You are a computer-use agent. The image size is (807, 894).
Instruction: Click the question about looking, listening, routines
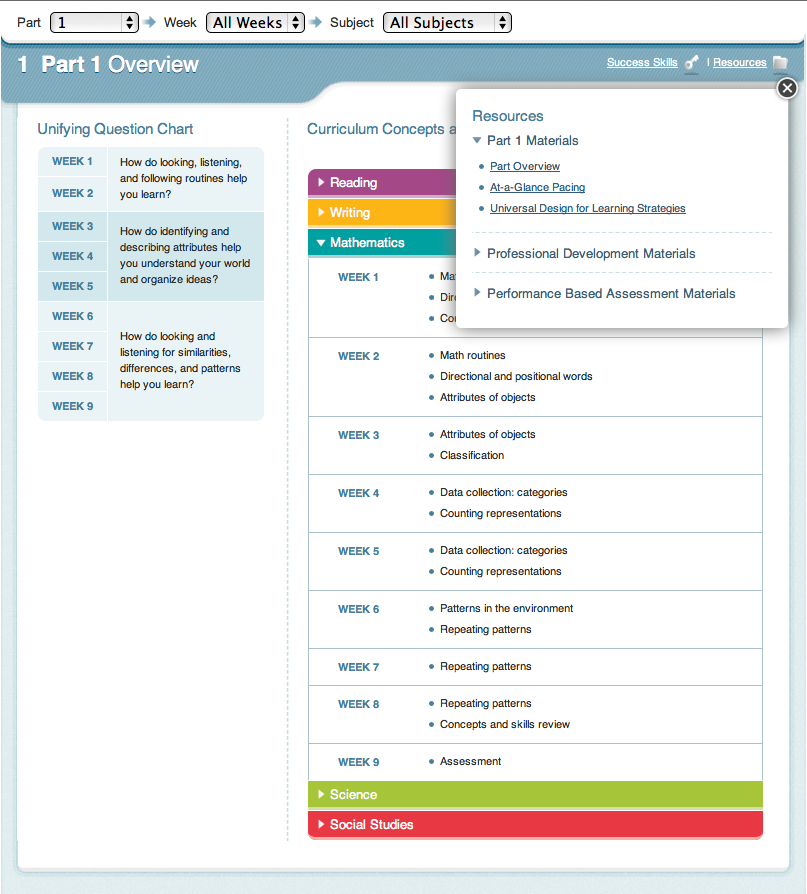point(183,178)
